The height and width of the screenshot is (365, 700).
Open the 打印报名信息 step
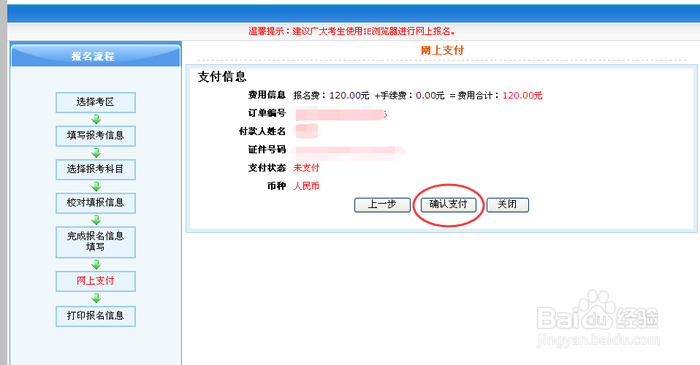click(x=96, y=316)
